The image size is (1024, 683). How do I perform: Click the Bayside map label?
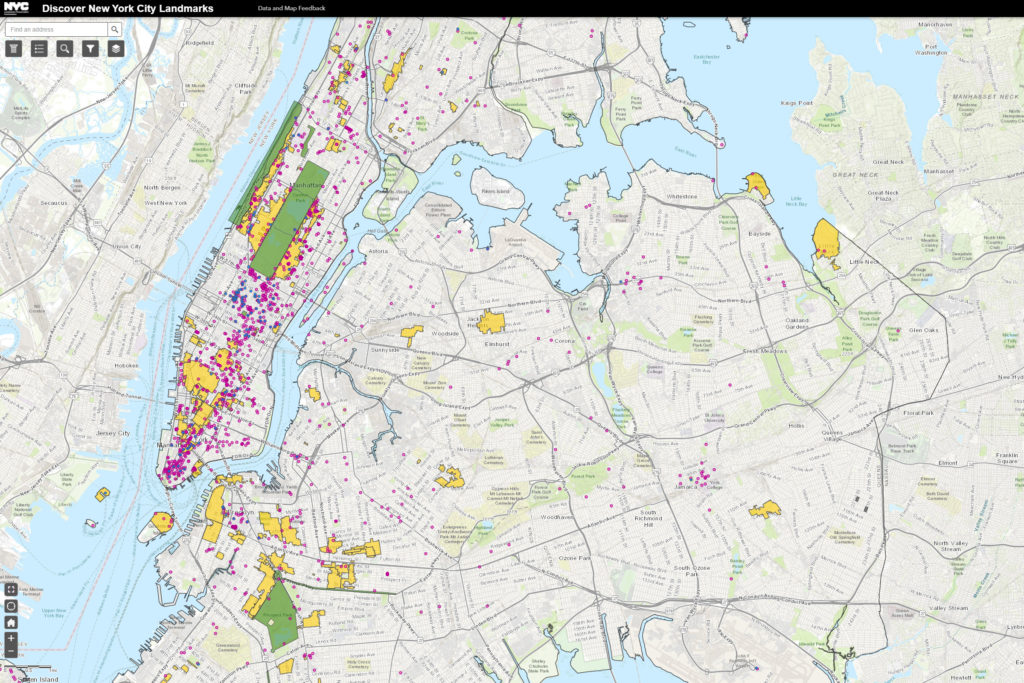point(760,234)
